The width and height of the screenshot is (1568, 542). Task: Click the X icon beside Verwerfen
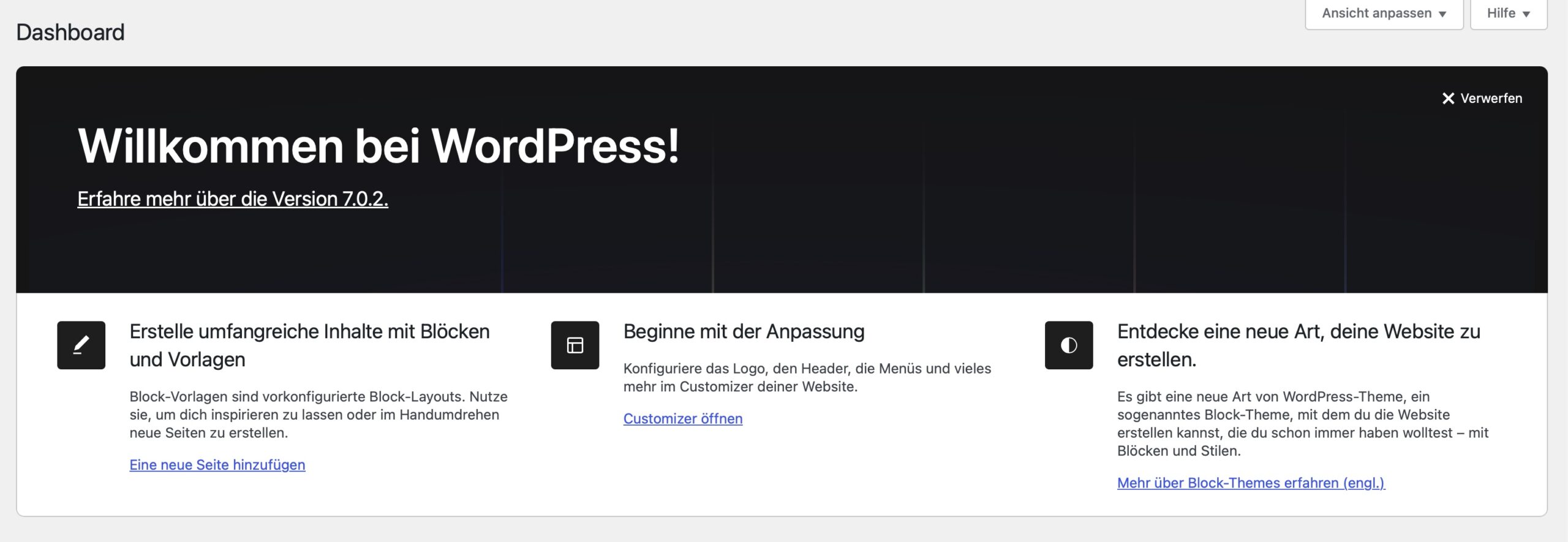coord(1448,99)
